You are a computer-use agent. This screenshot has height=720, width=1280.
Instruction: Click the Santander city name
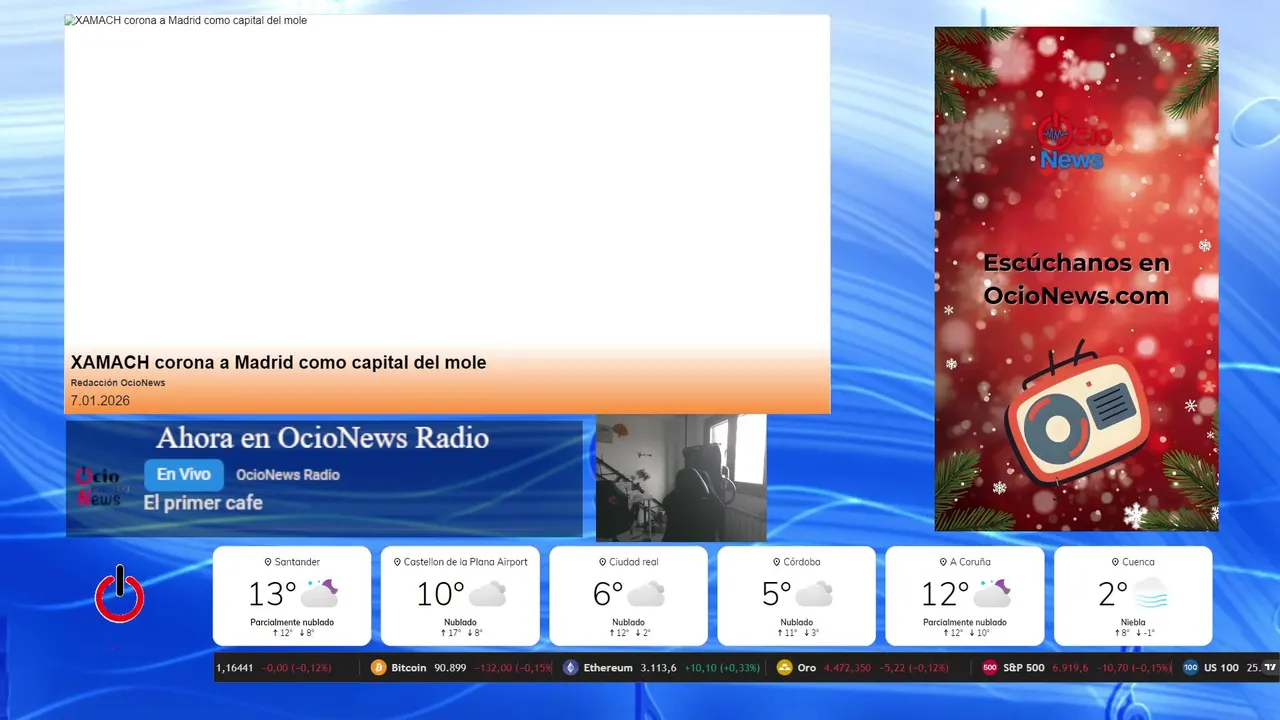pos(297,562)
